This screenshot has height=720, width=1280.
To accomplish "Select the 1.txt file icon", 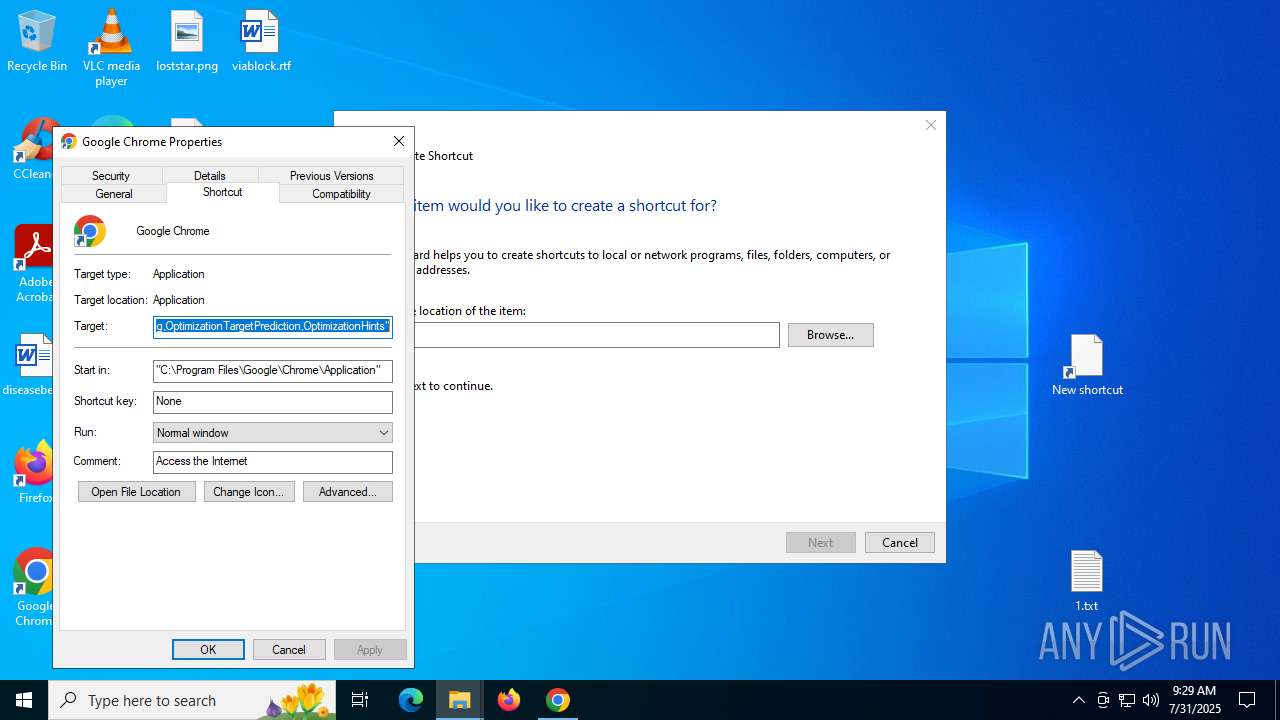I will click(1086, 581).
